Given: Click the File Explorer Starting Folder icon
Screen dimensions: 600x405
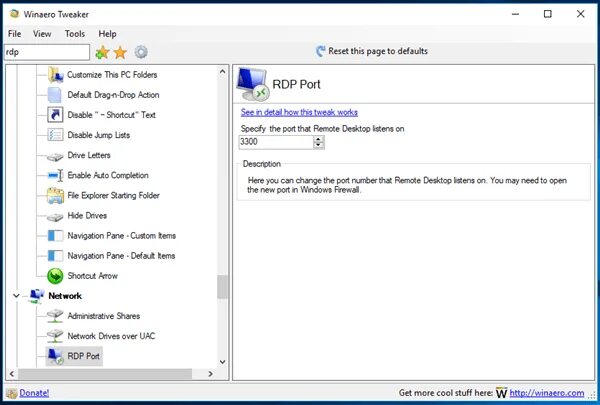Looking at the screenshot, I should click(55, 196).
